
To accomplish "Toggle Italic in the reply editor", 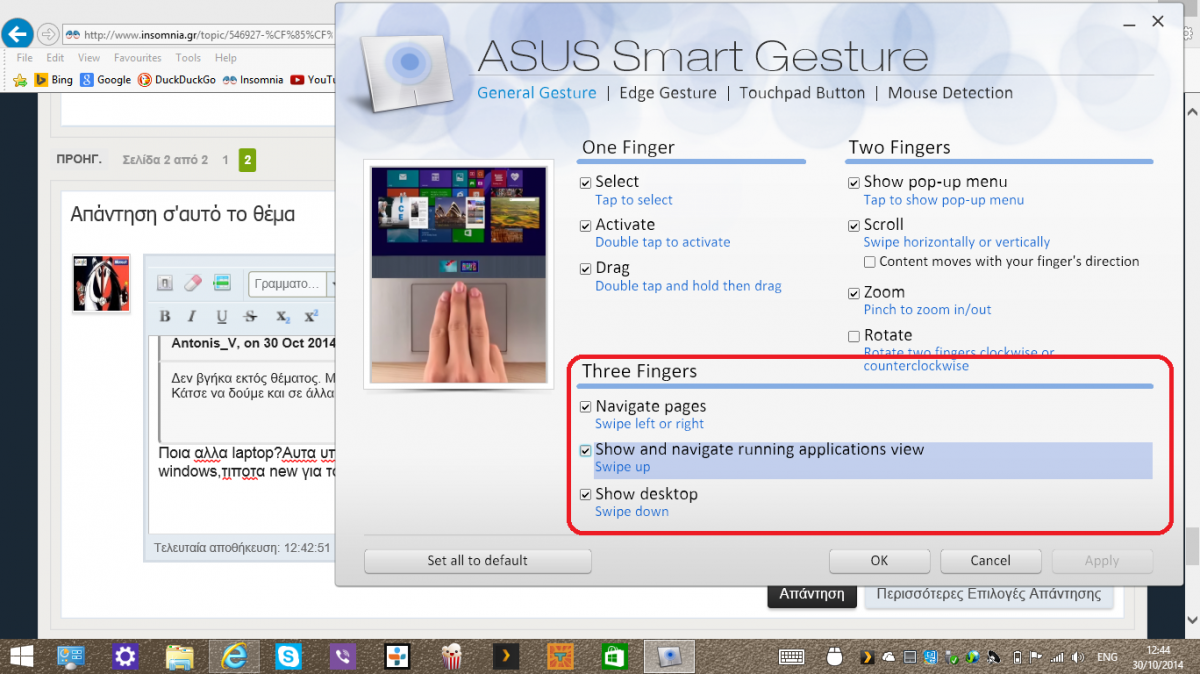I will [x=192, y=316].
